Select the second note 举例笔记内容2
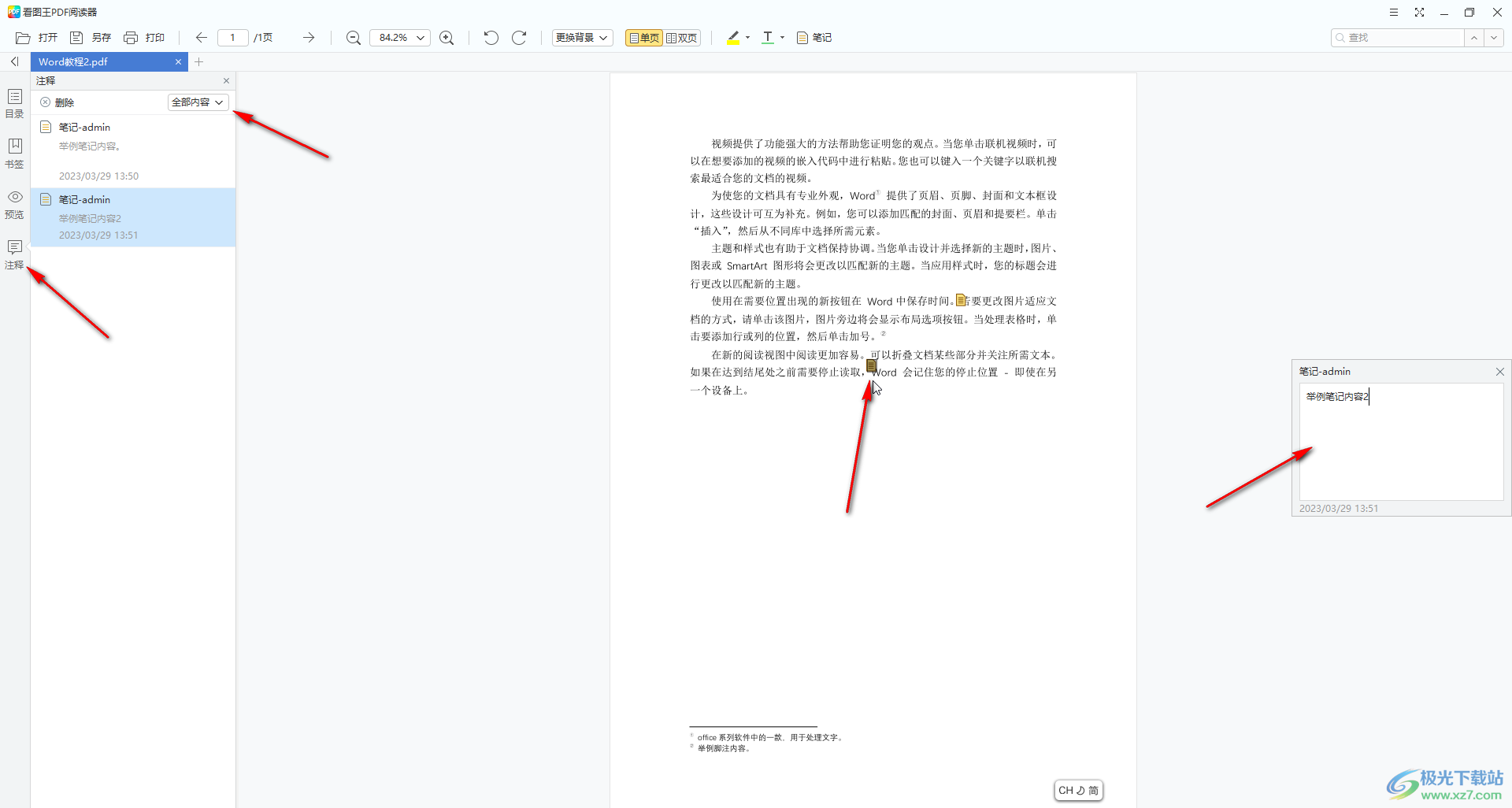This screenshot has height=808, width=1512. 133,217
